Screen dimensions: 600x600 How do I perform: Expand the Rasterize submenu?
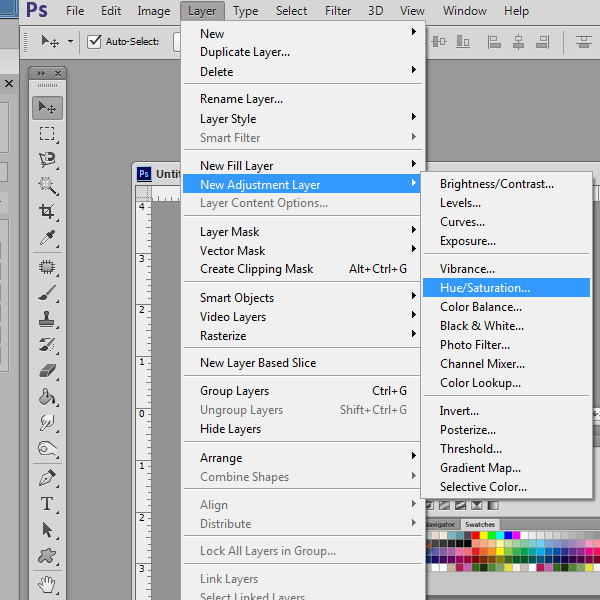[414, 334]
